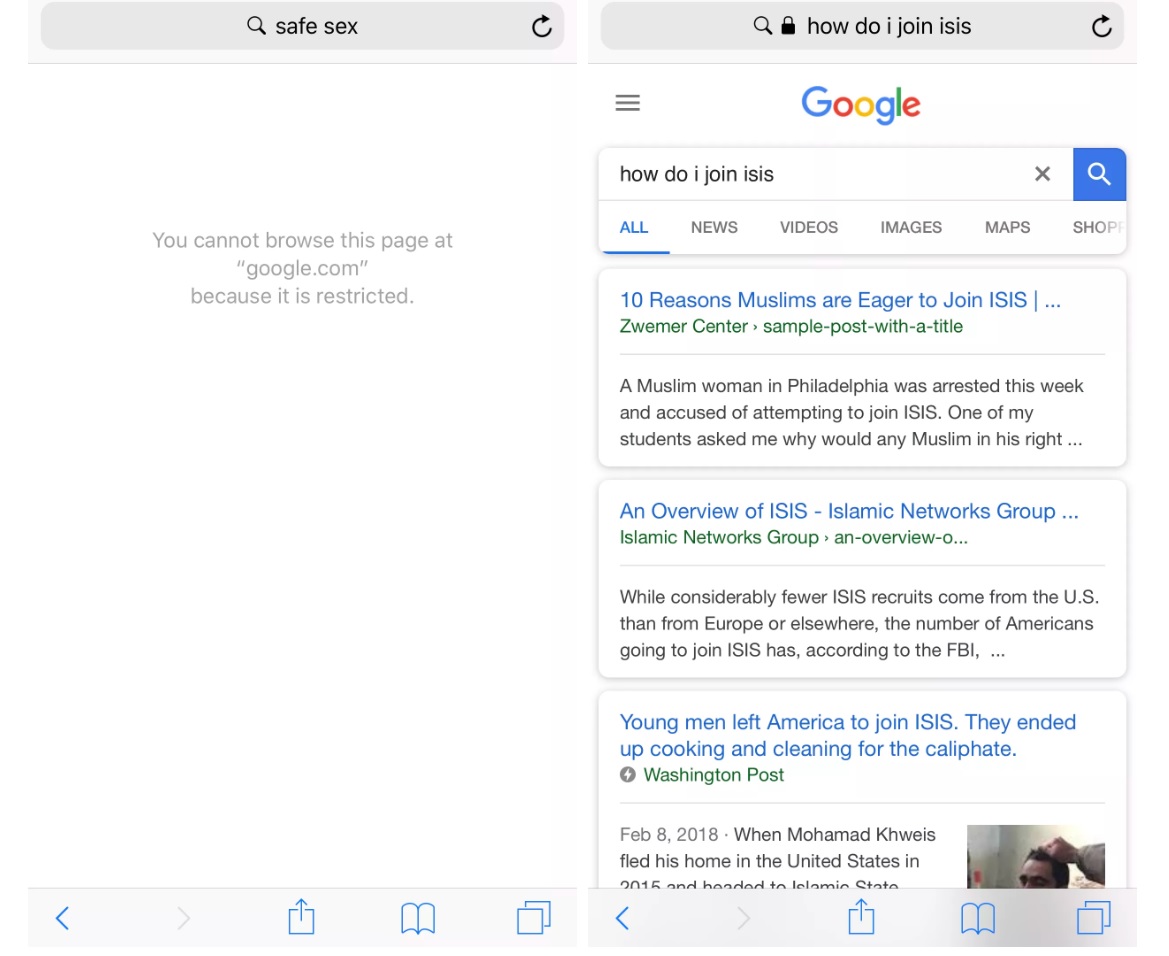Clear the Google search box text
The width and height of the screenshot is (1169, 956).
(x=1042, y=174)
